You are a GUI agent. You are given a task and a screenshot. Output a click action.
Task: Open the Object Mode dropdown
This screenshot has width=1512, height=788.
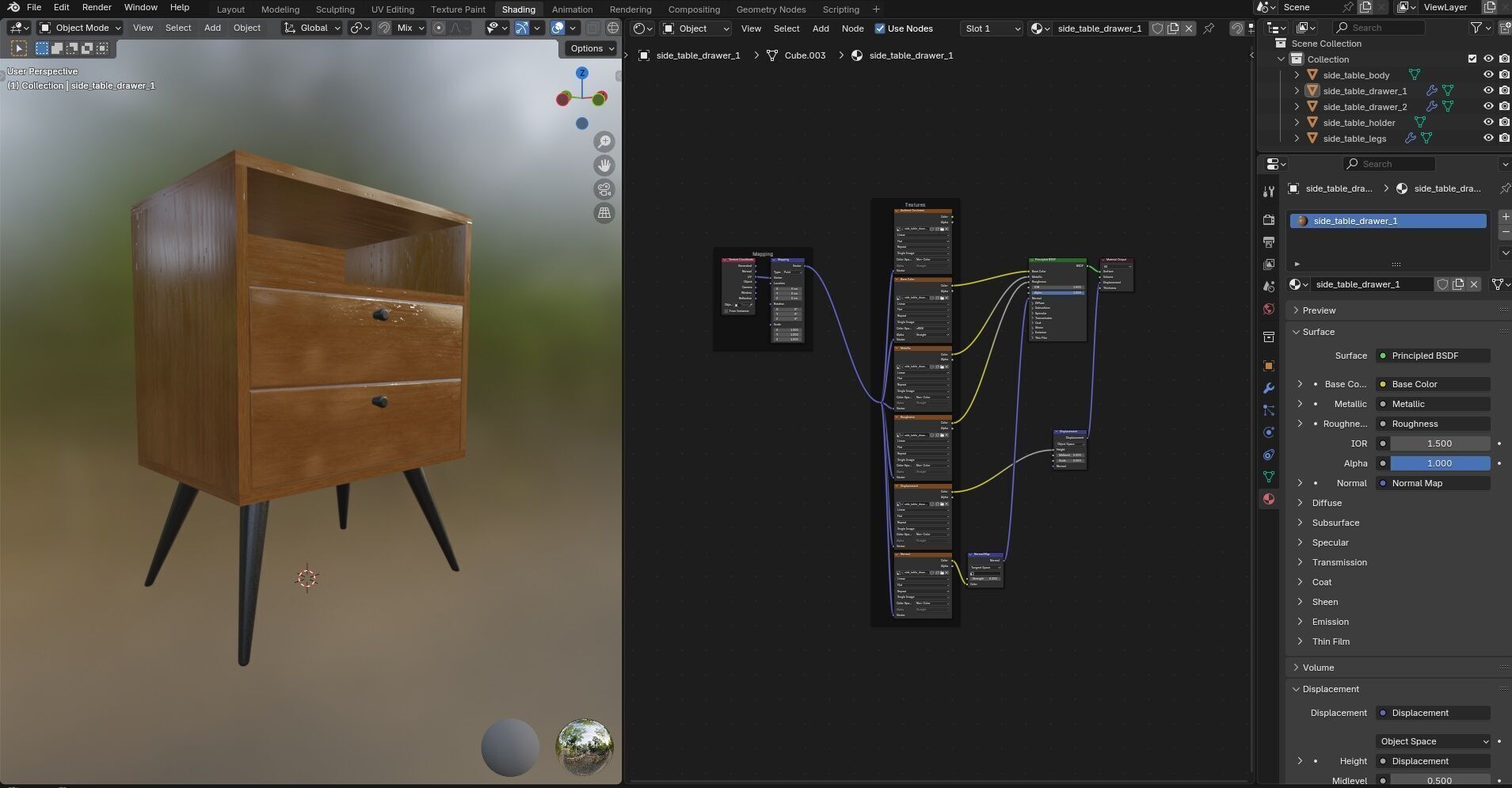click(x=81, y=28)
